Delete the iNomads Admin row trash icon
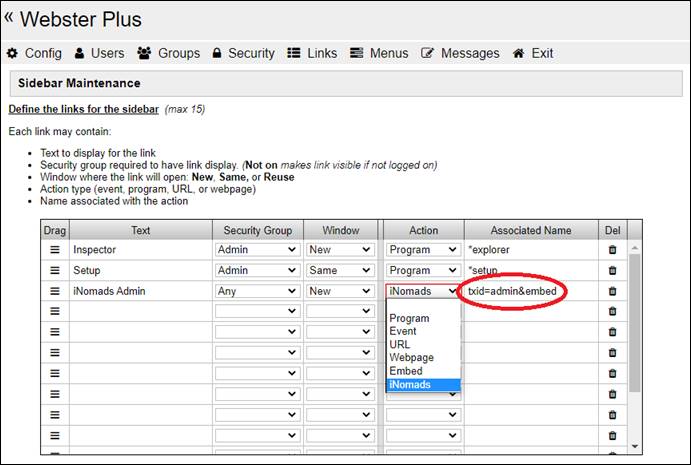 tap(612, 291)
